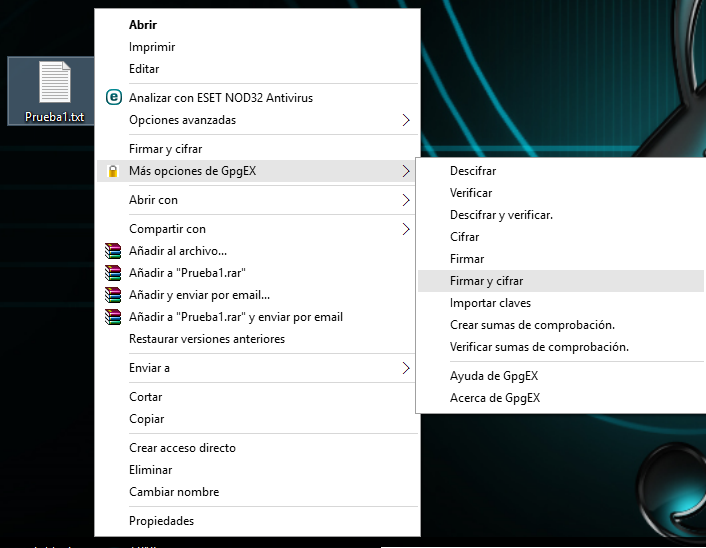Open Ayuda de GpgEX
This screenshot has height=548, width=706.
[x=561, y=376]
